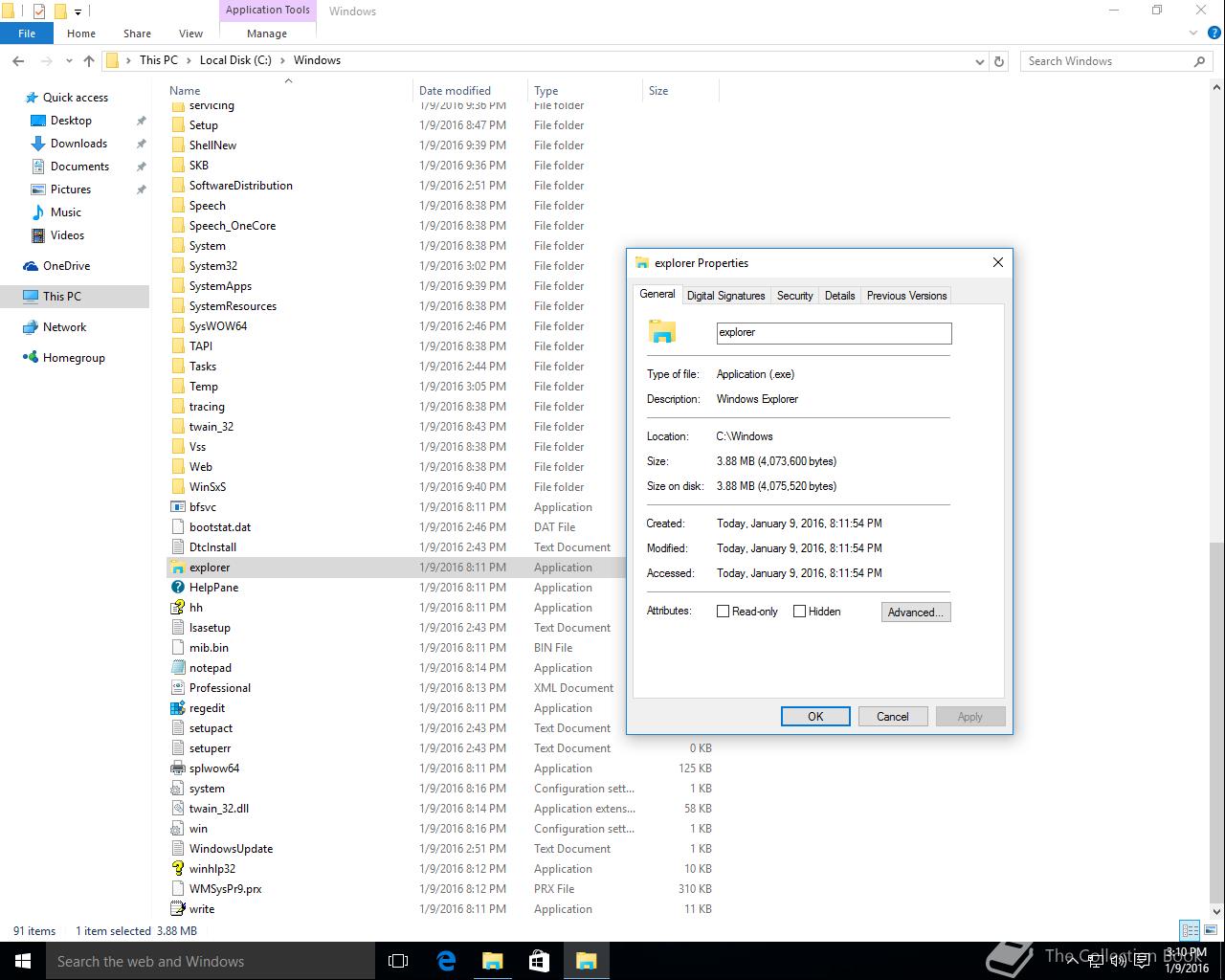Viewport: 1225px width, 980px height.
Task: Switch to the Security tab
Action: tap(794, 296)
